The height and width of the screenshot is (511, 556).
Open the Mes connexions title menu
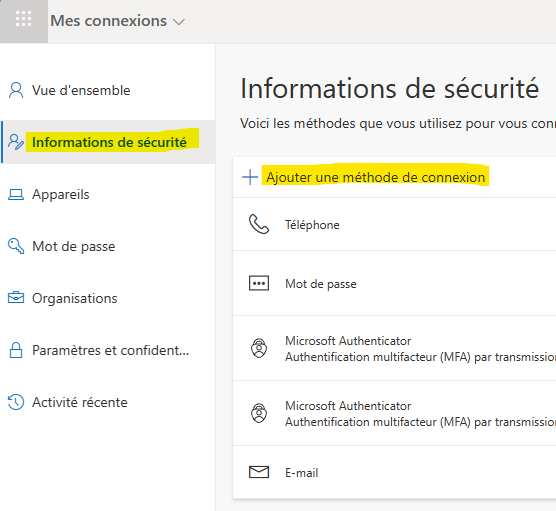109,21
